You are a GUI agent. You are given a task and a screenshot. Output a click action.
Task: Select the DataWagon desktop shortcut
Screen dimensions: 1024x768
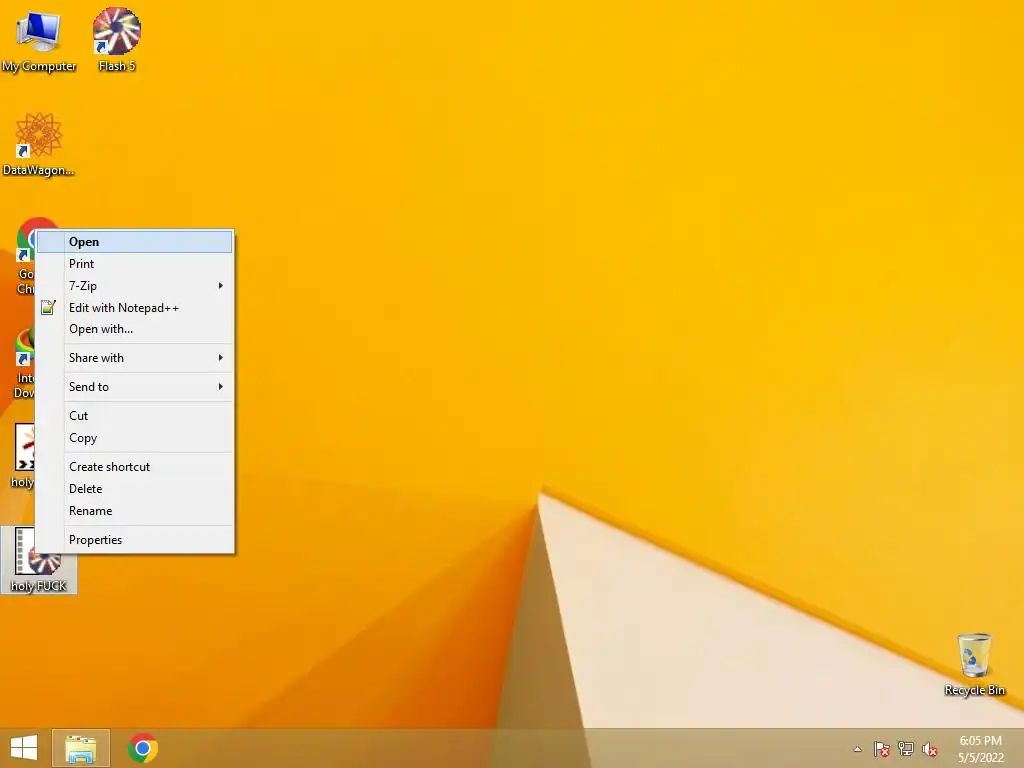(x=39, y=144)
